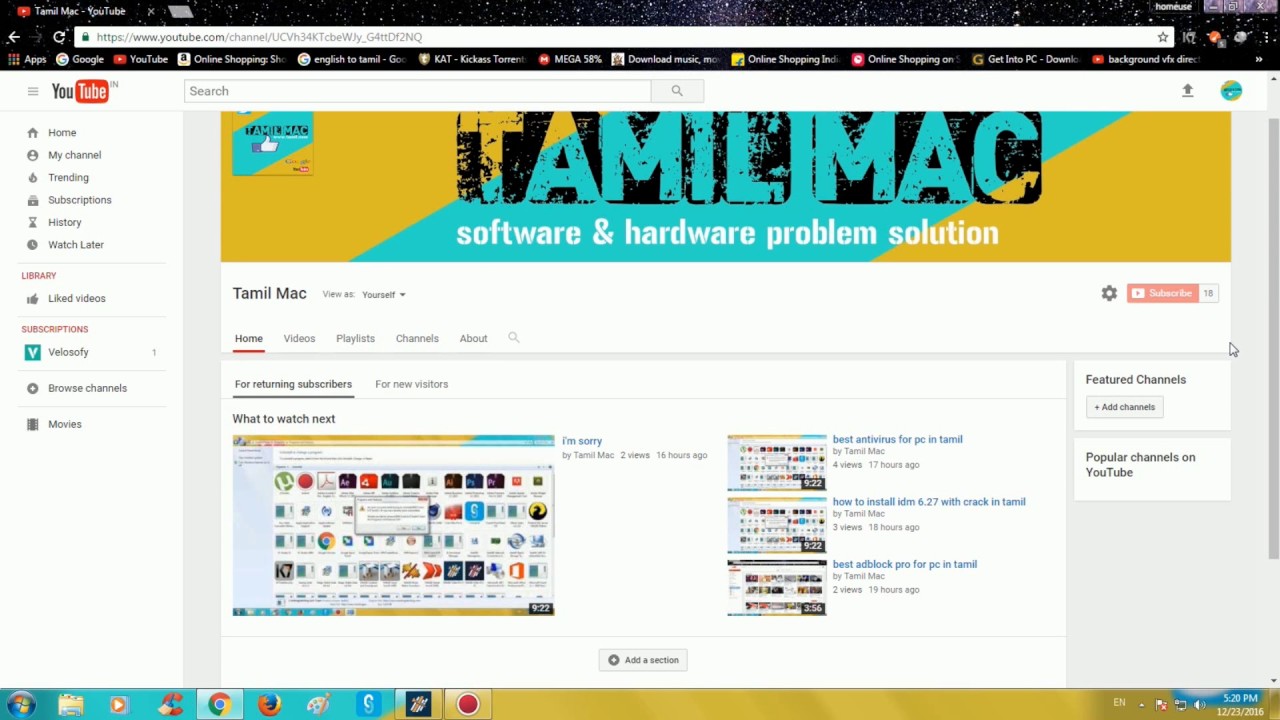Open how to install idm 6.27 video
Viewport: 1280px width, 720px height.
pos(928,502)
